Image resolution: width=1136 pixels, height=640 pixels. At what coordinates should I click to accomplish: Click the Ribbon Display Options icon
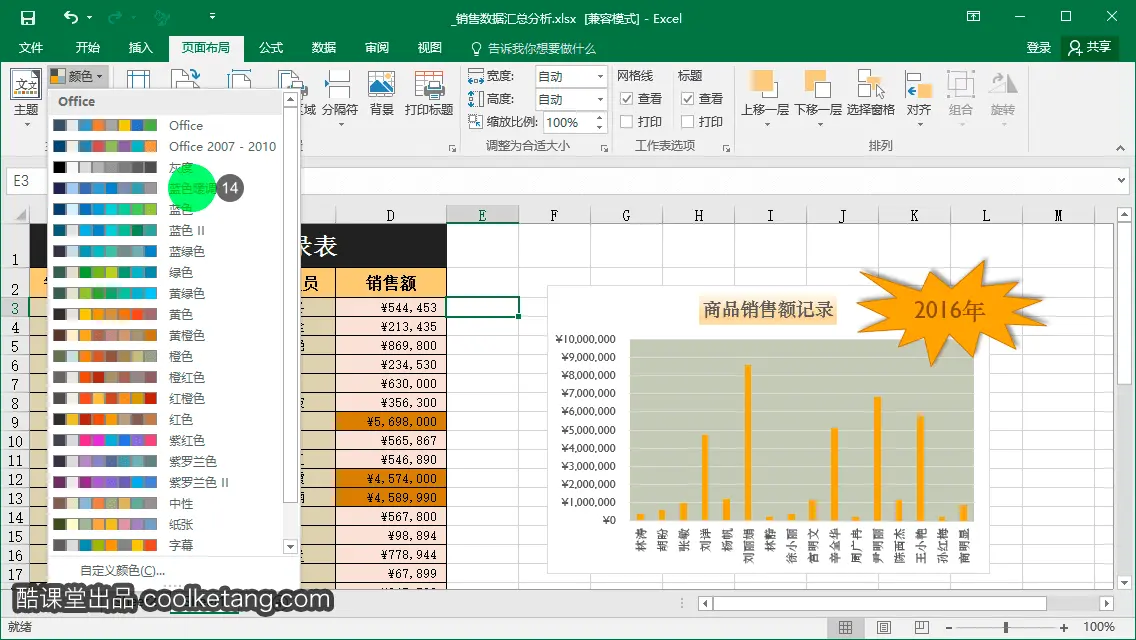(x=973, y=17)
